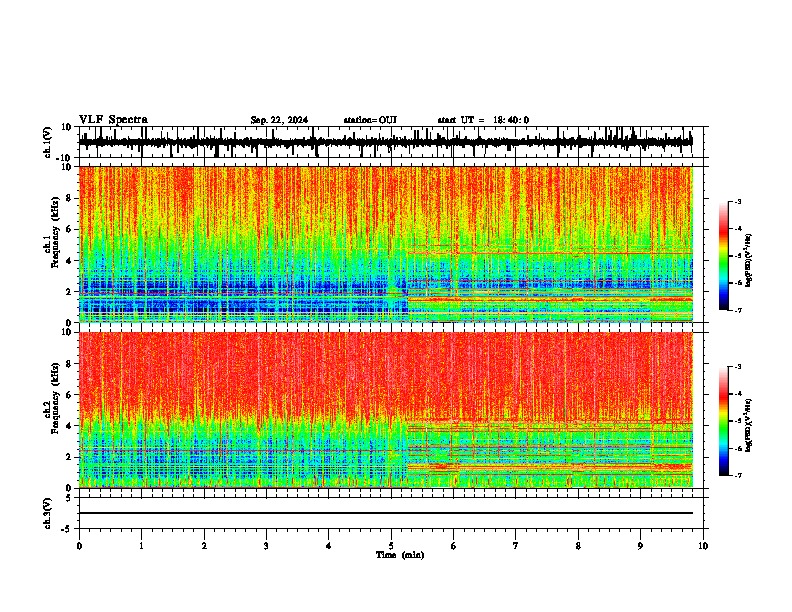Click the 'Time (min)' axis label
This screenshot has height=612, width=792.
(x=400, y=555)
